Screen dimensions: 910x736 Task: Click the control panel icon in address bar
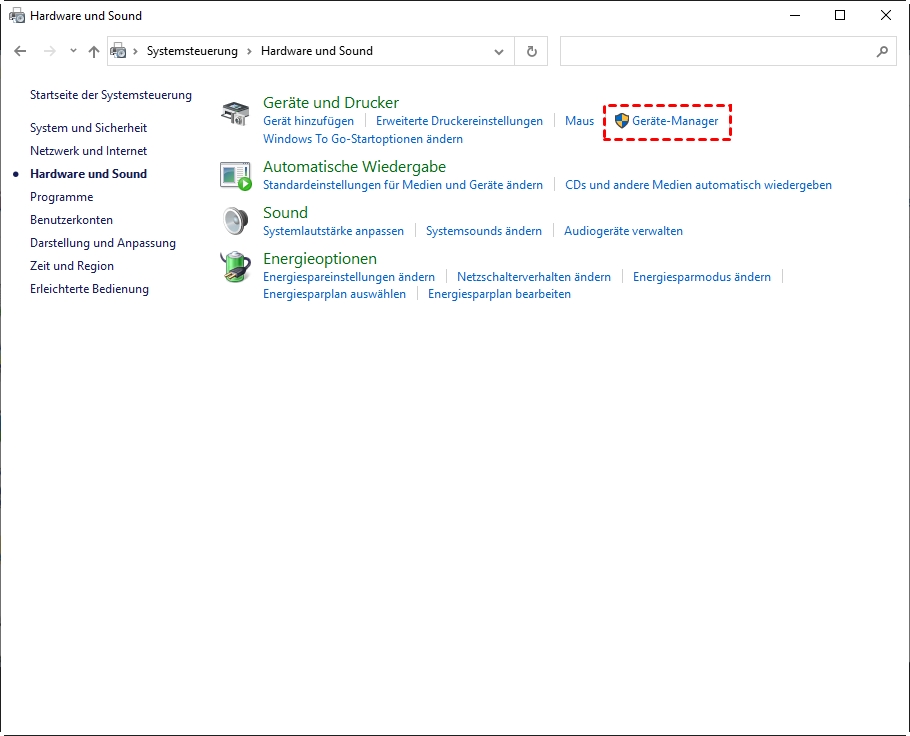tap(118, 51)
